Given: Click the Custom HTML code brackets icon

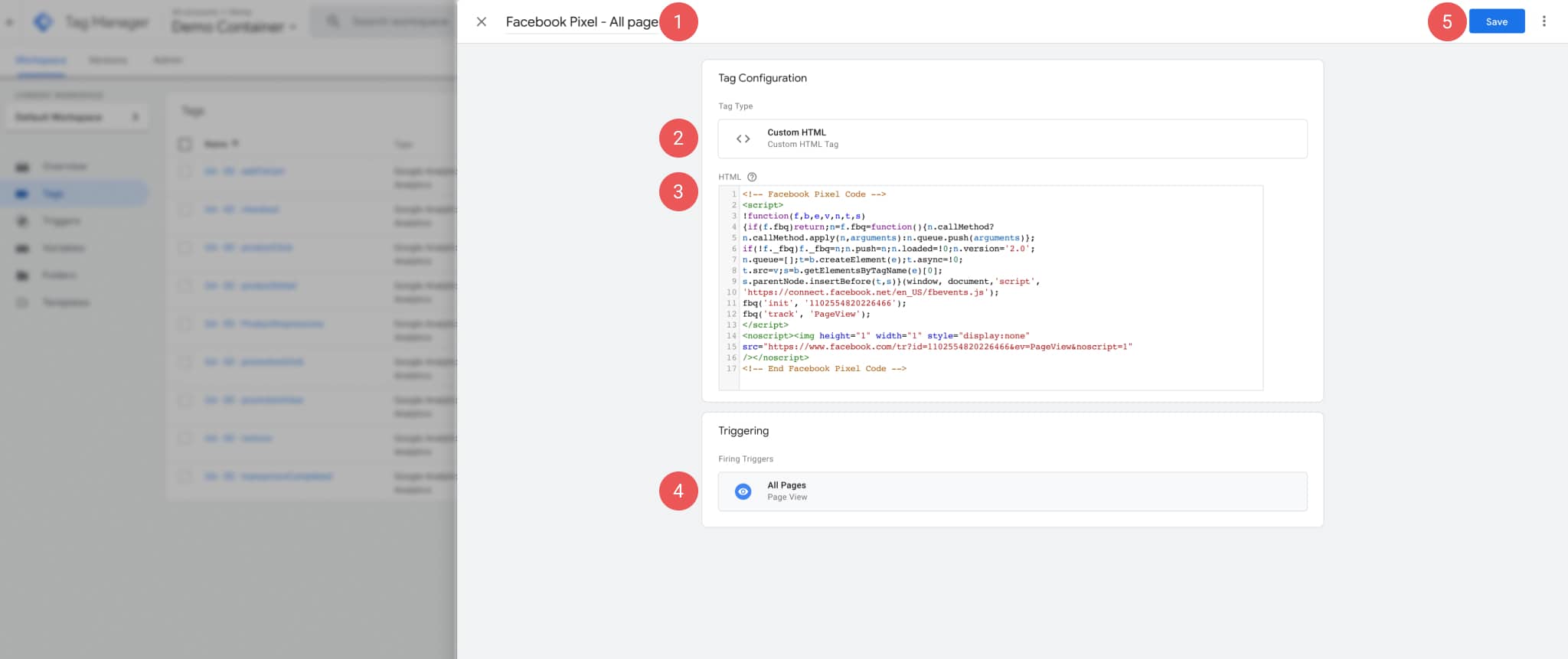Looking at the screenshot, I should 743,139.
